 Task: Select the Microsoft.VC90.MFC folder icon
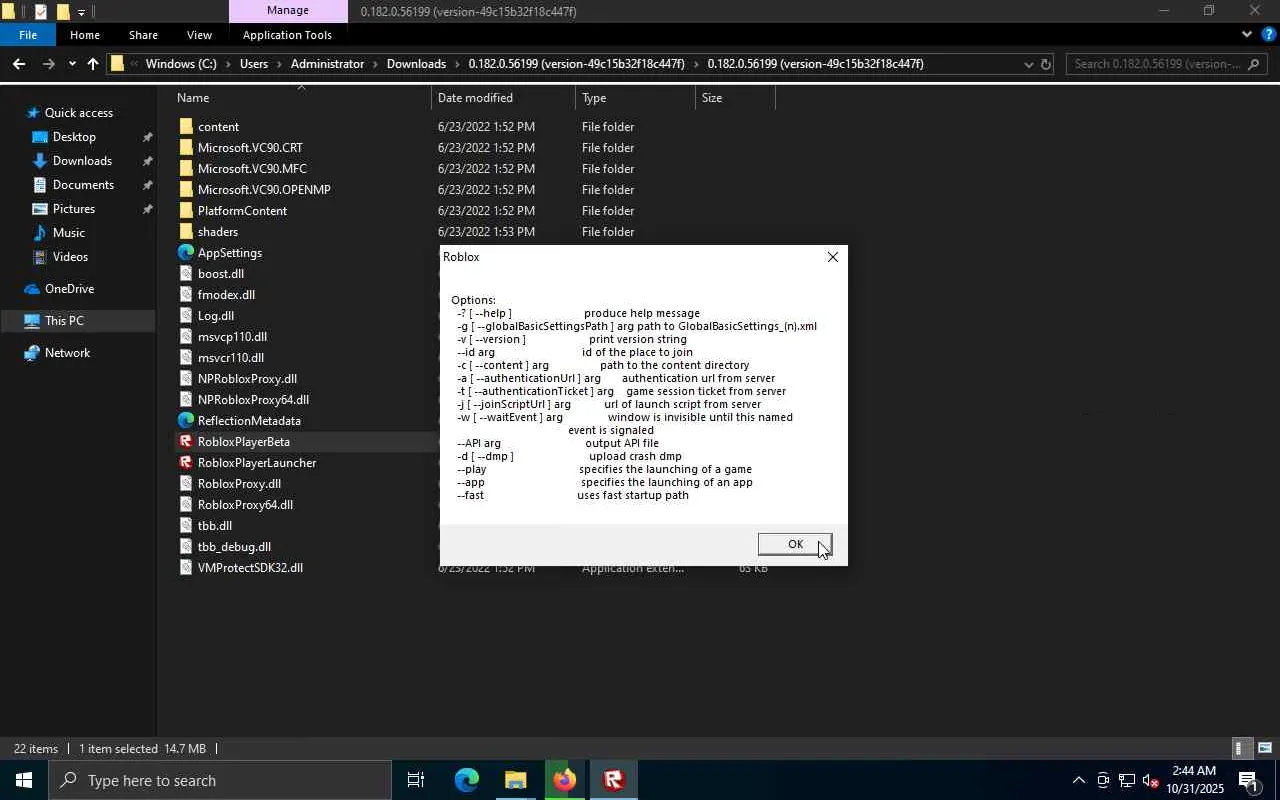[186, 169]
